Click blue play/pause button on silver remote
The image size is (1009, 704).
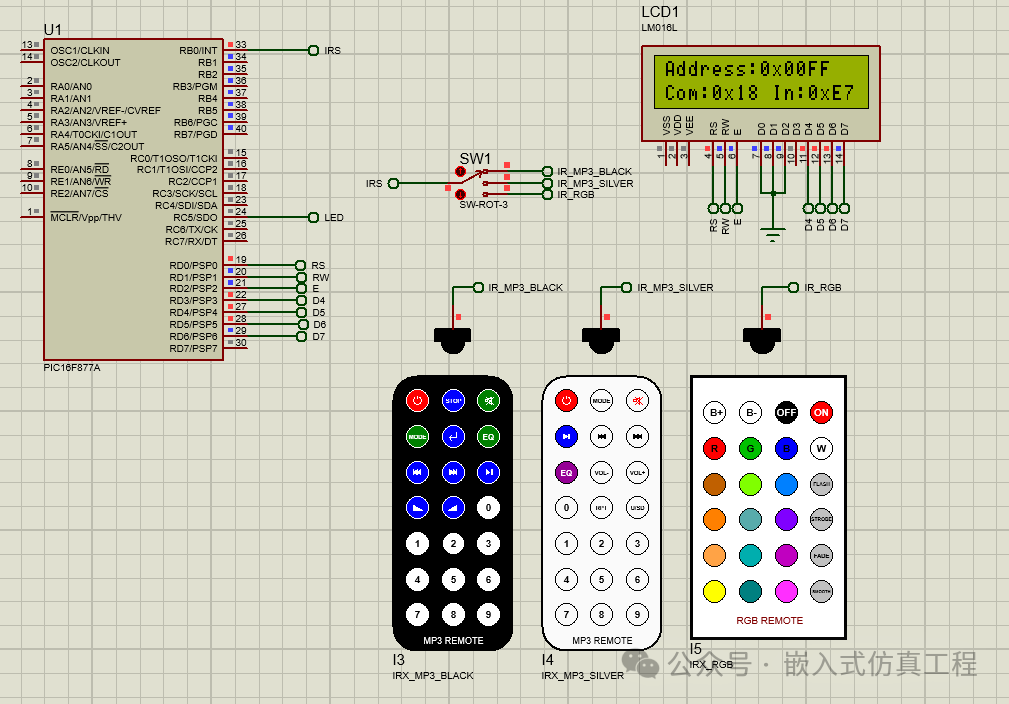point(566,436)
